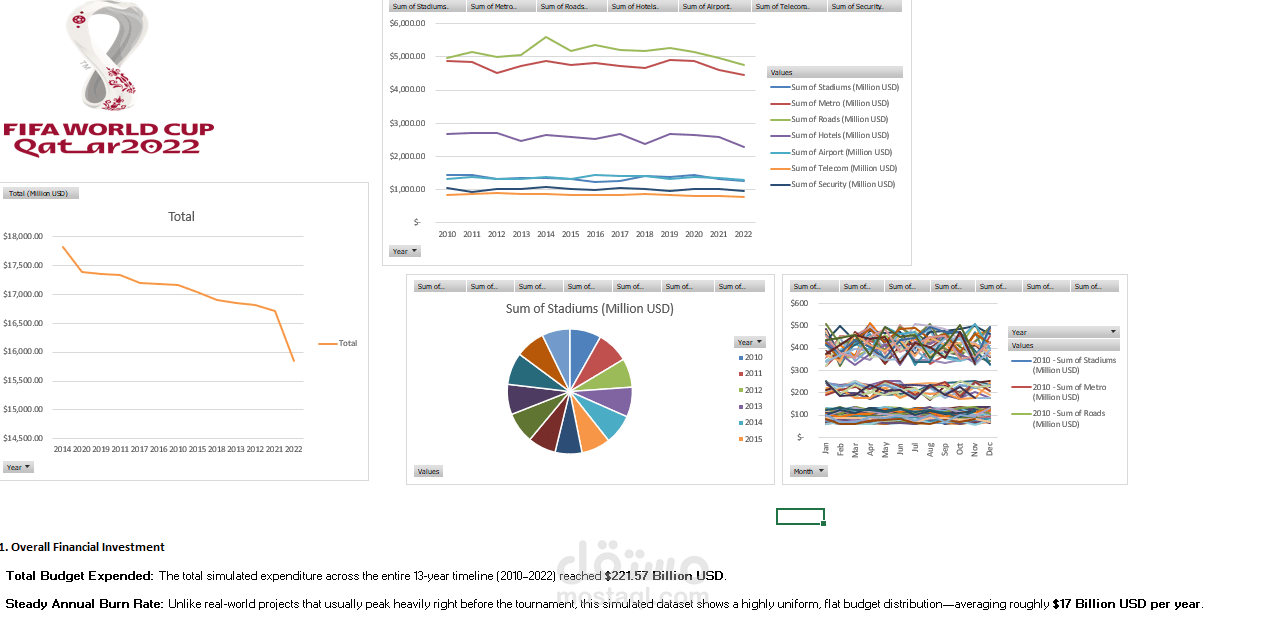
Task: Select the Sum of Roads (Million USD) legend entry in the yearly chart
Action: pyautogui.click(x=829, y=119)
